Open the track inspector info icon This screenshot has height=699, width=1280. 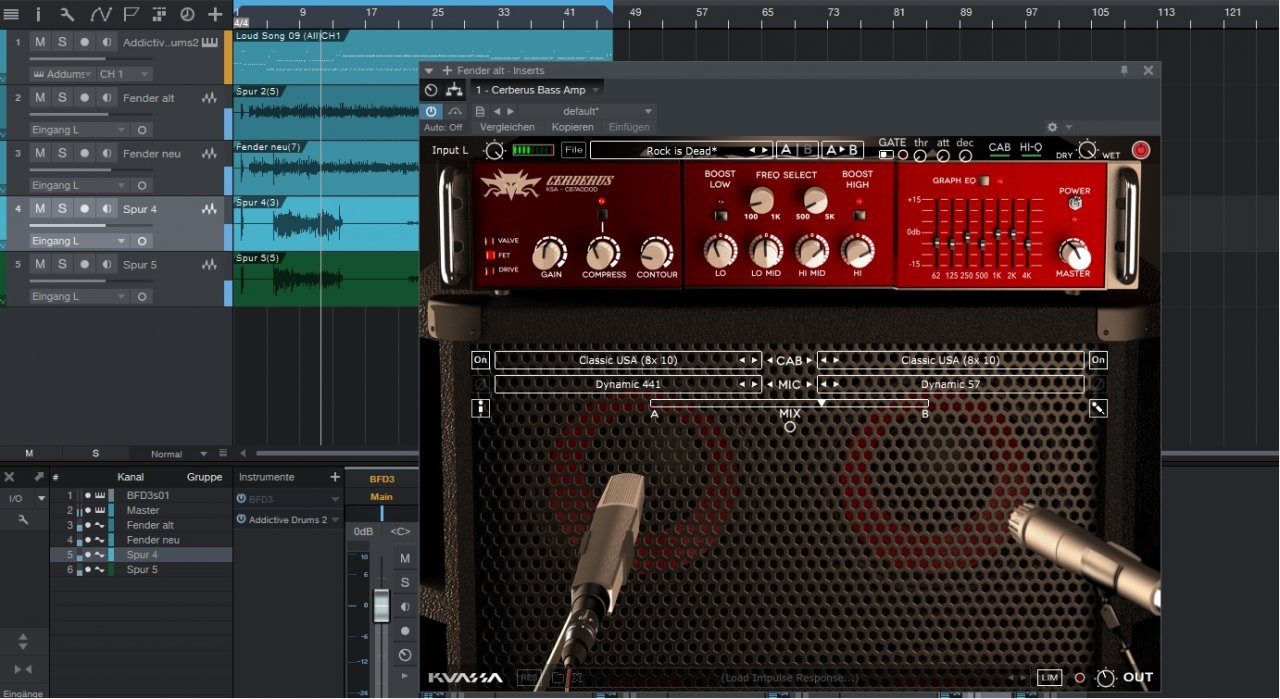coord(39,14)
